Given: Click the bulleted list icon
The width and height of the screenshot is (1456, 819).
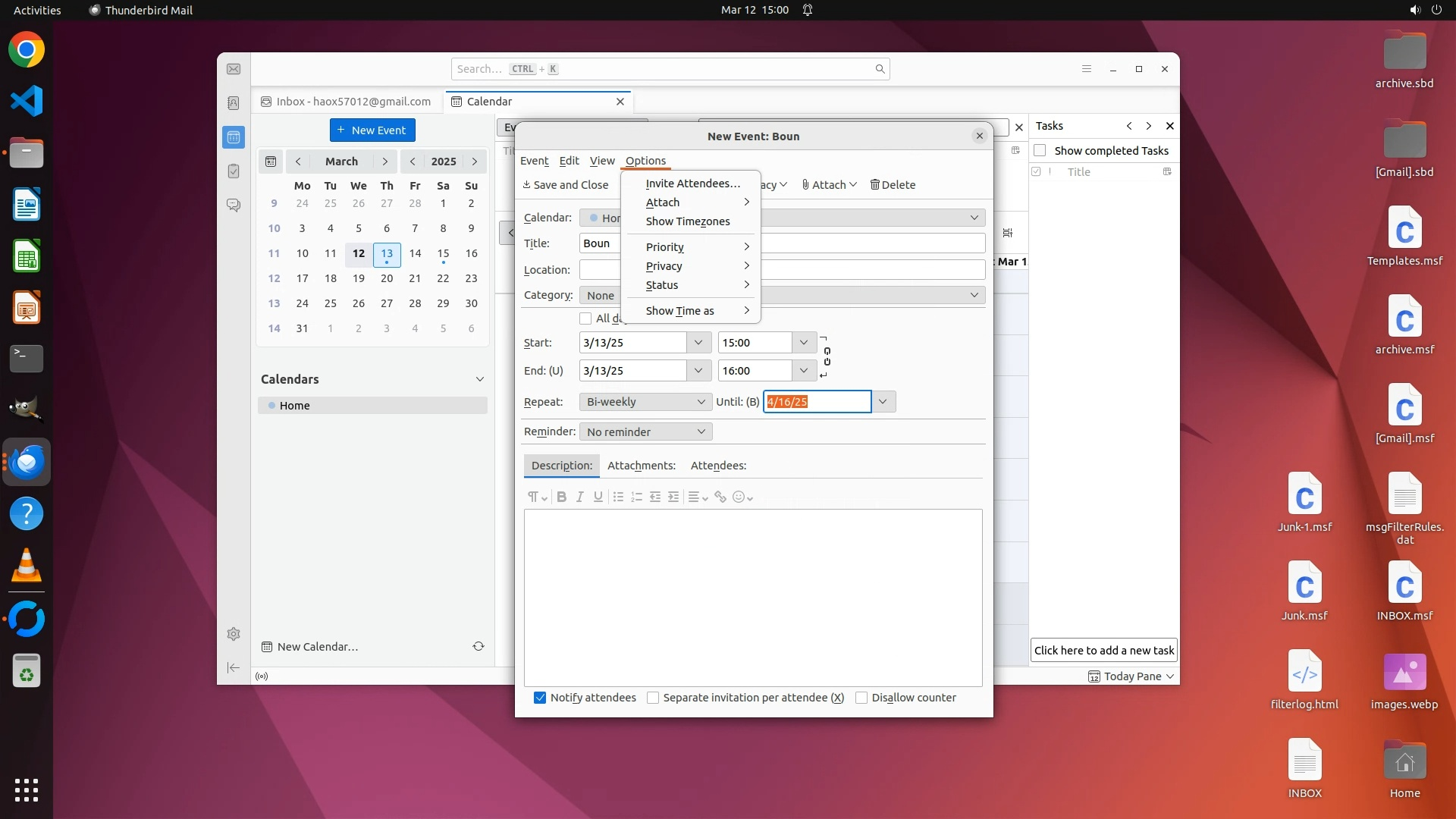Looking at the screenshot, I should click(x=618, y=497).
